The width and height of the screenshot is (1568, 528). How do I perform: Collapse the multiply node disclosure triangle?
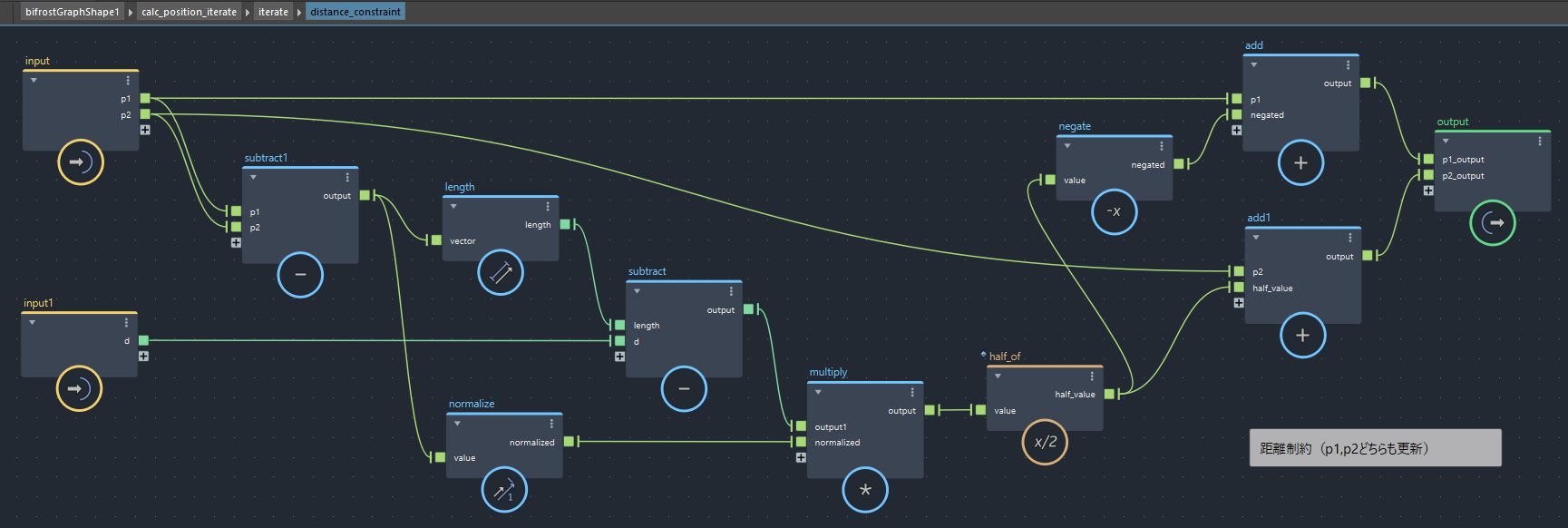tap(818, 393)
